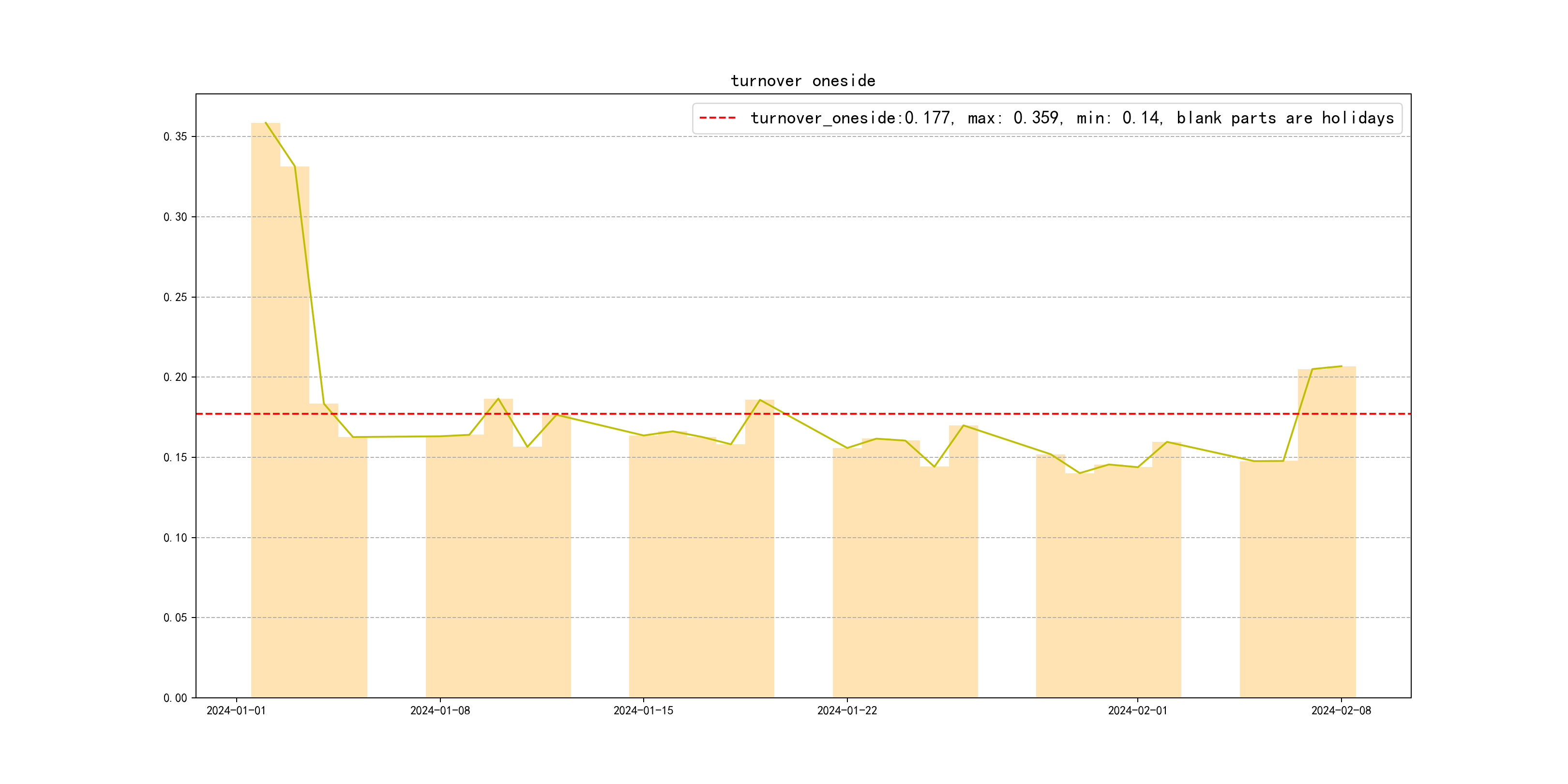Click the x-axis label 2024-02-01

1137,711
